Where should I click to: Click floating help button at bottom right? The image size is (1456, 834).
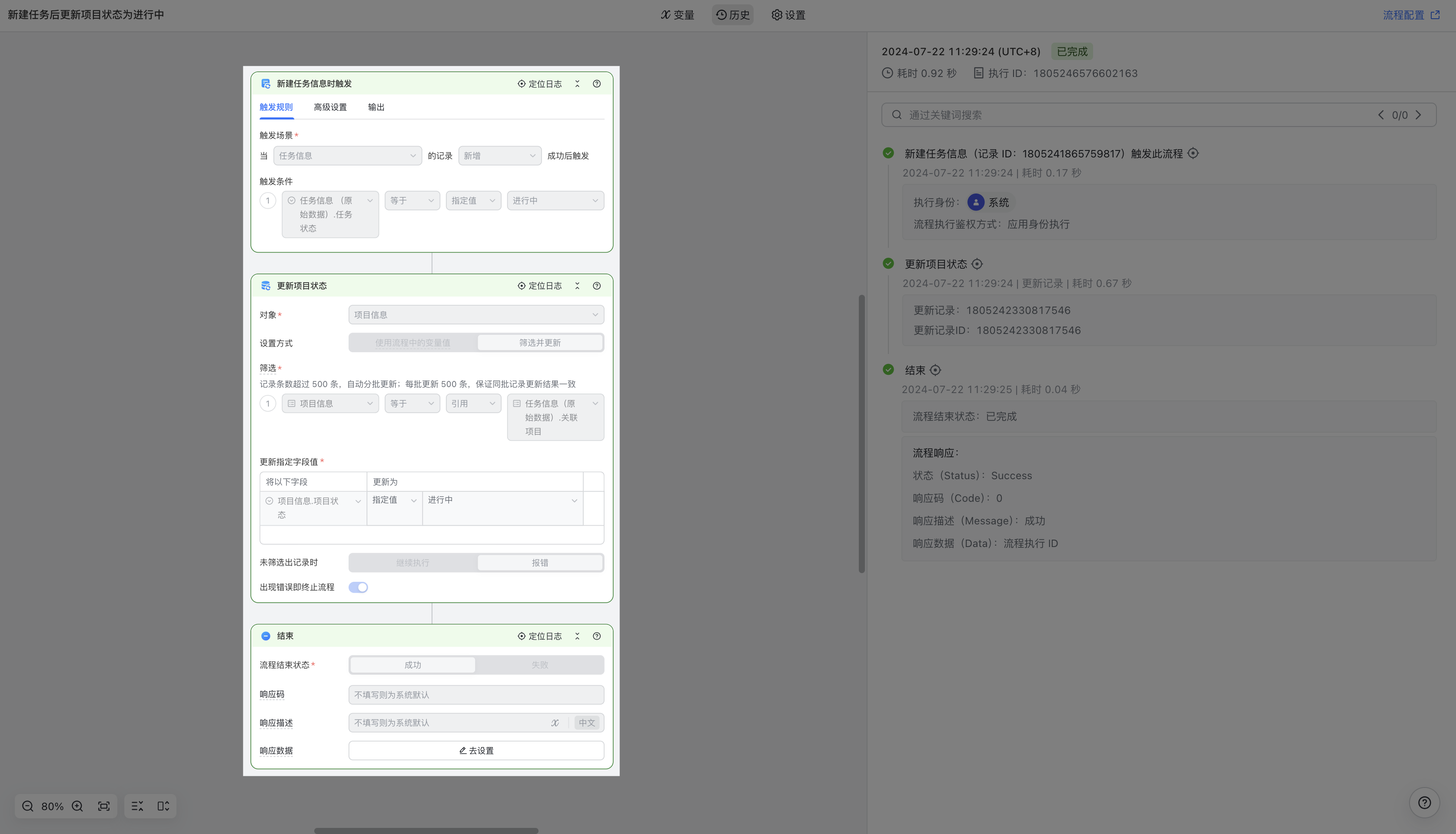click(x=1424, y=803)
